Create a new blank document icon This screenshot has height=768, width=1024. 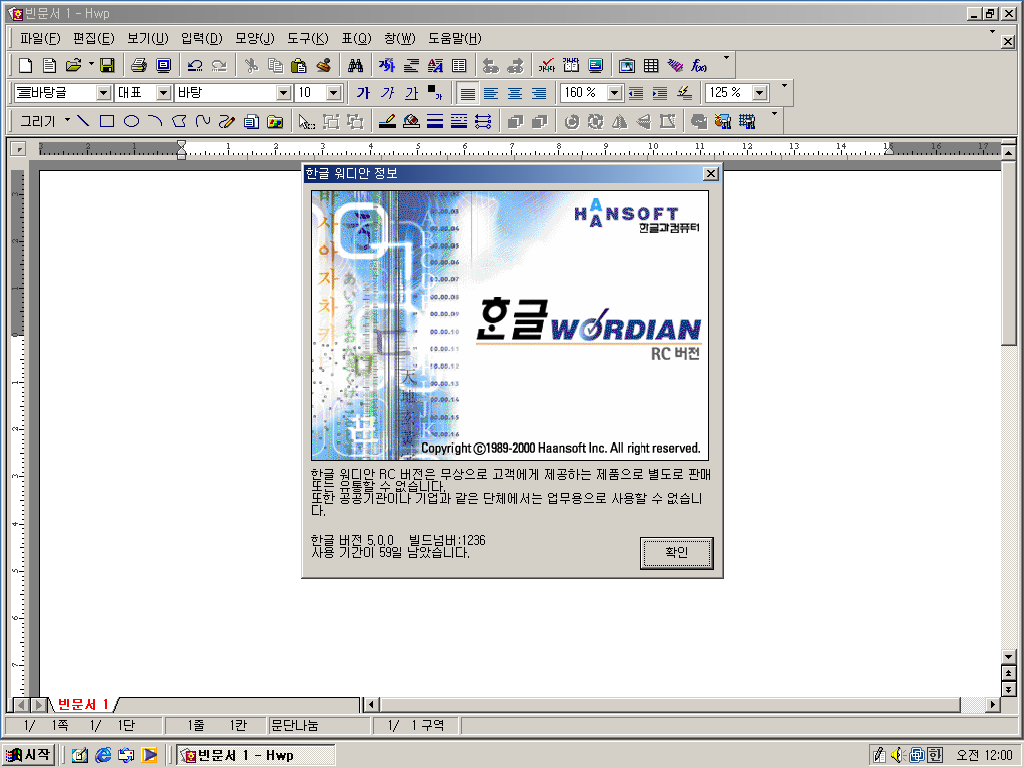[x=25, y=65]
